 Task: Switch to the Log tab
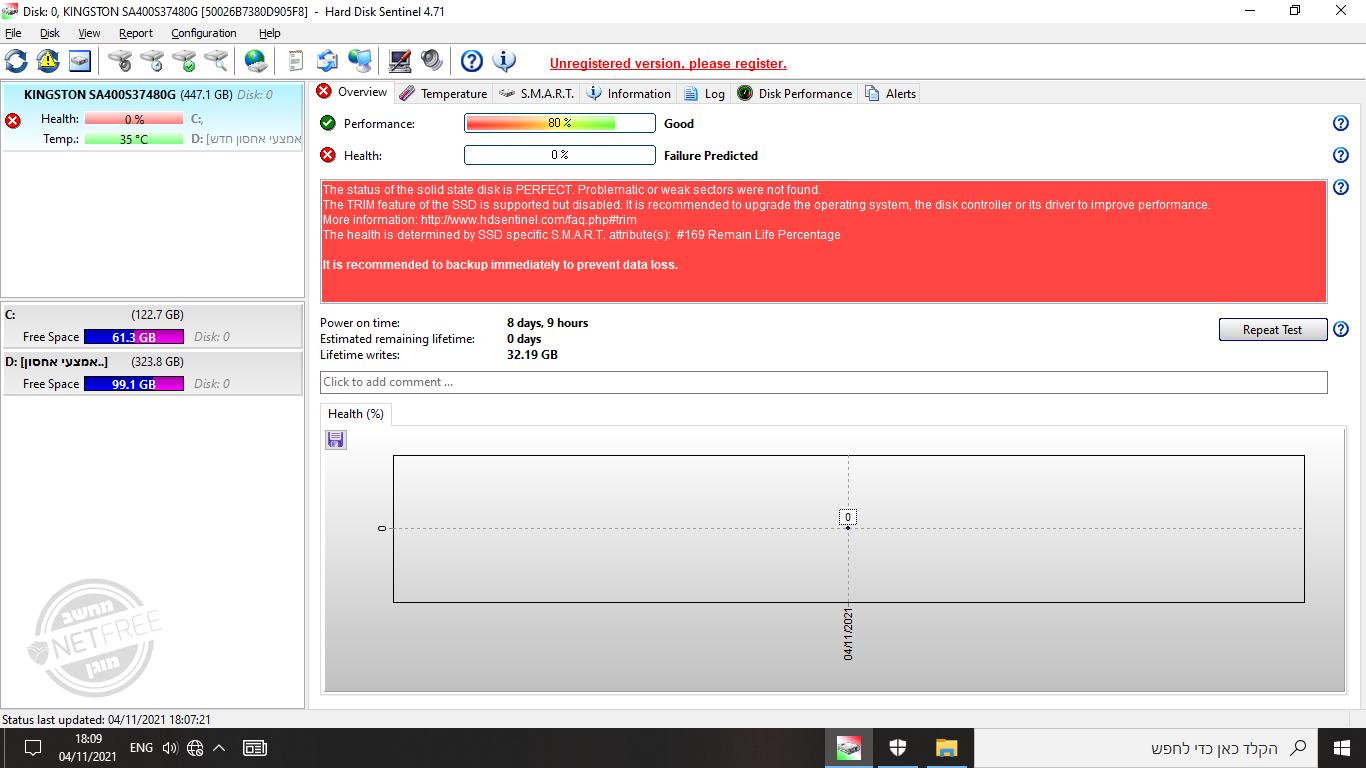704,93
